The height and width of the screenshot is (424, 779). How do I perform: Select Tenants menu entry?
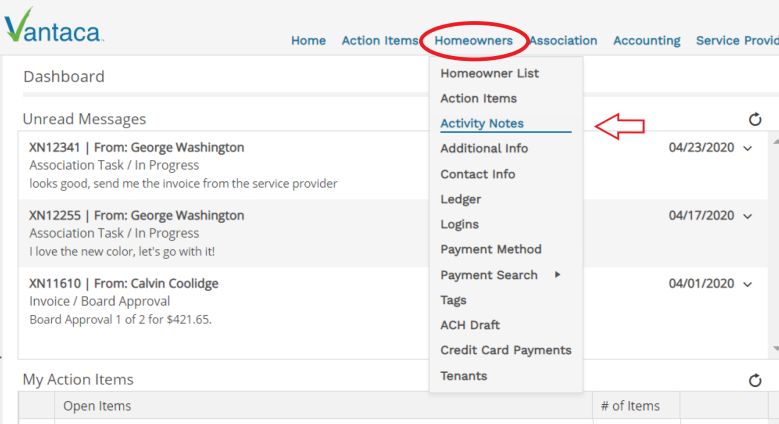[x=464, y=376]
